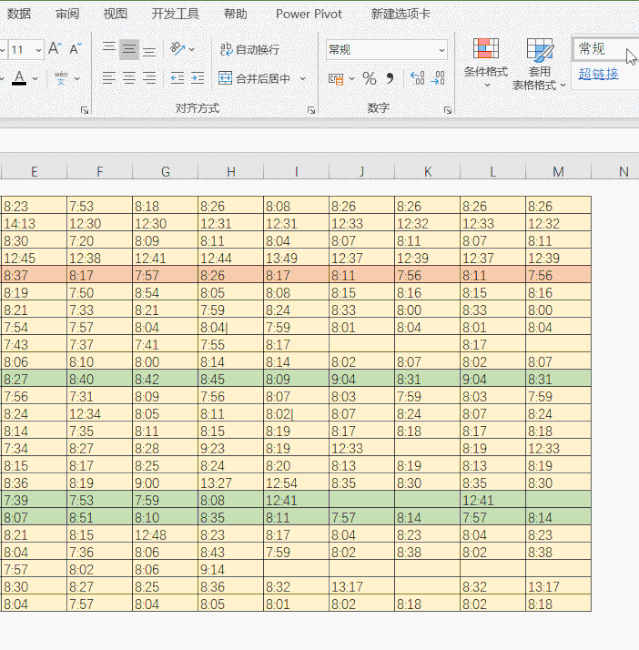
Task: Increase font size with the larger A icon
Action: 55,49
